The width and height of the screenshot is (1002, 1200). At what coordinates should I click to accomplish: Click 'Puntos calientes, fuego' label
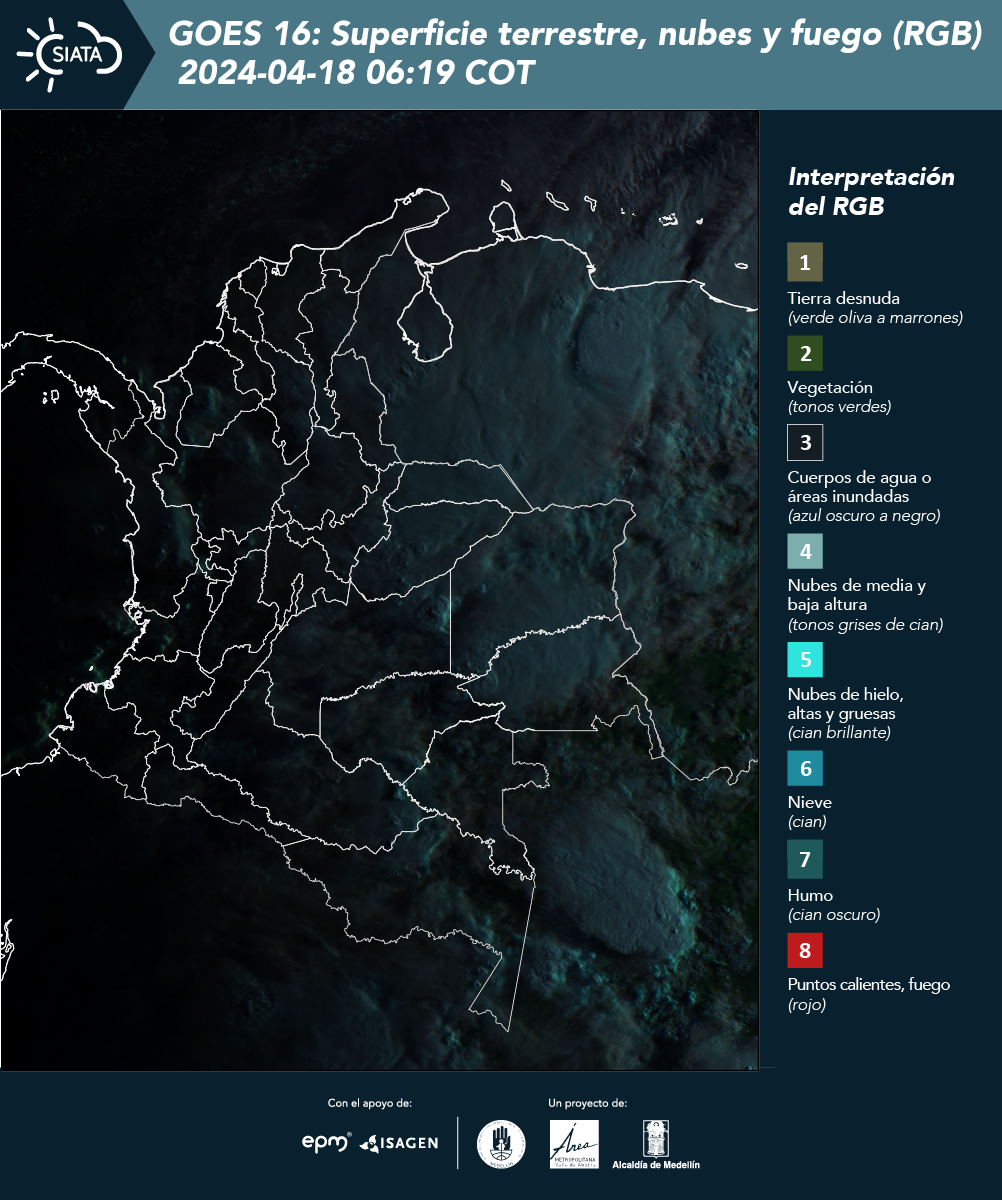pyautogui.click(x=868, y=984)
